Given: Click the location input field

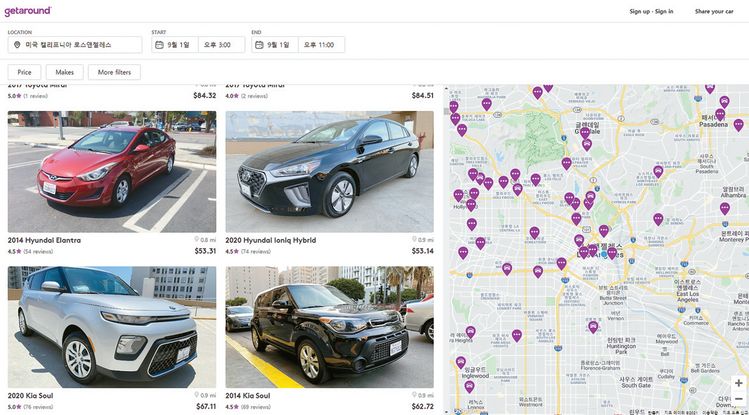Looking at the screenshot, I should [x=80, y=45].
